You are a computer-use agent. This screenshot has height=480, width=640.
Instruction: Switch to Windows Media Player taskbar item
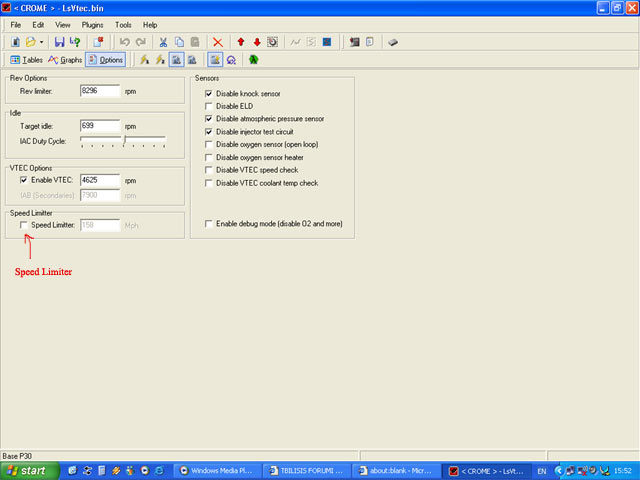[217, 471]
